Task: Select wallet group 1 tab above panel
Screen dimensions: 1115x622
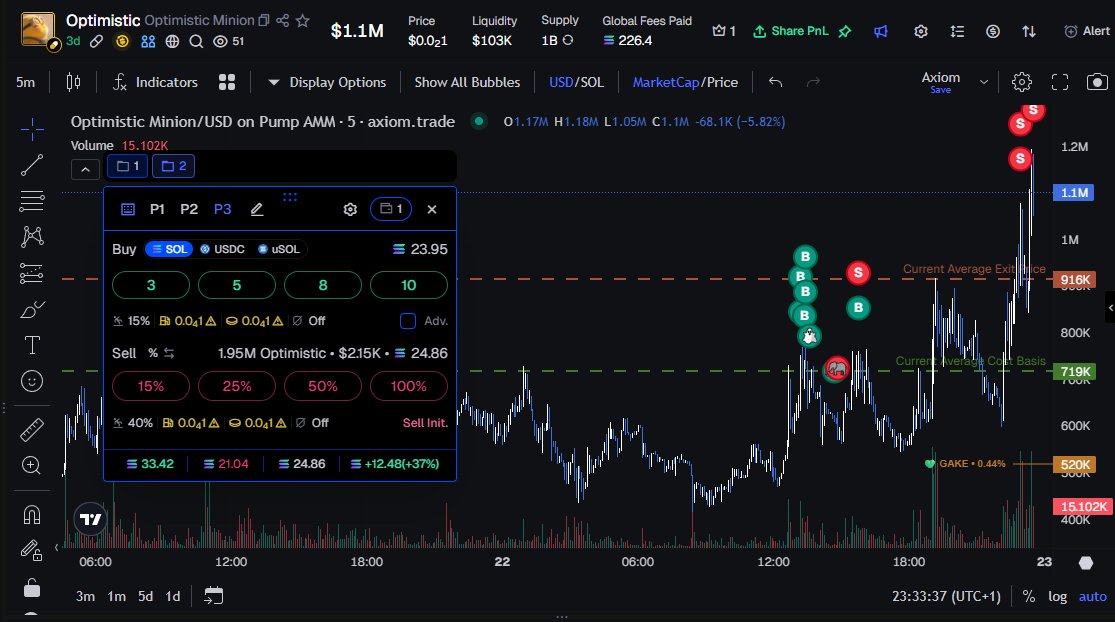Action: (x=128, y=166)
